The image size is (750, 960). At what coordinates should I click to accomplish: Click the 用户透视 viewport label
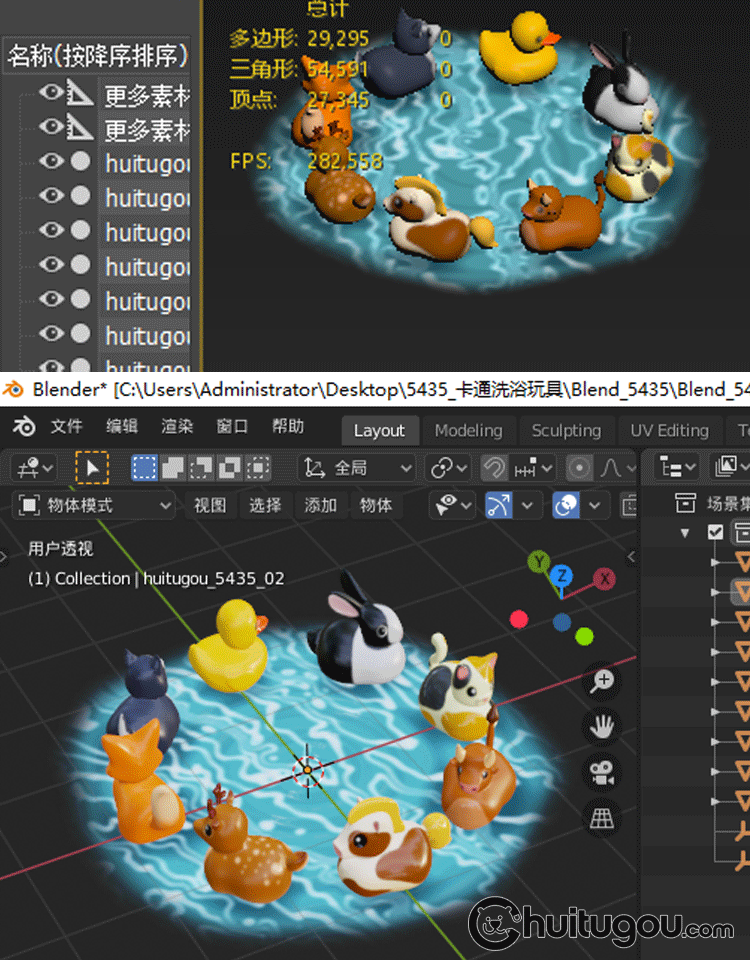(x=61, y=549)
